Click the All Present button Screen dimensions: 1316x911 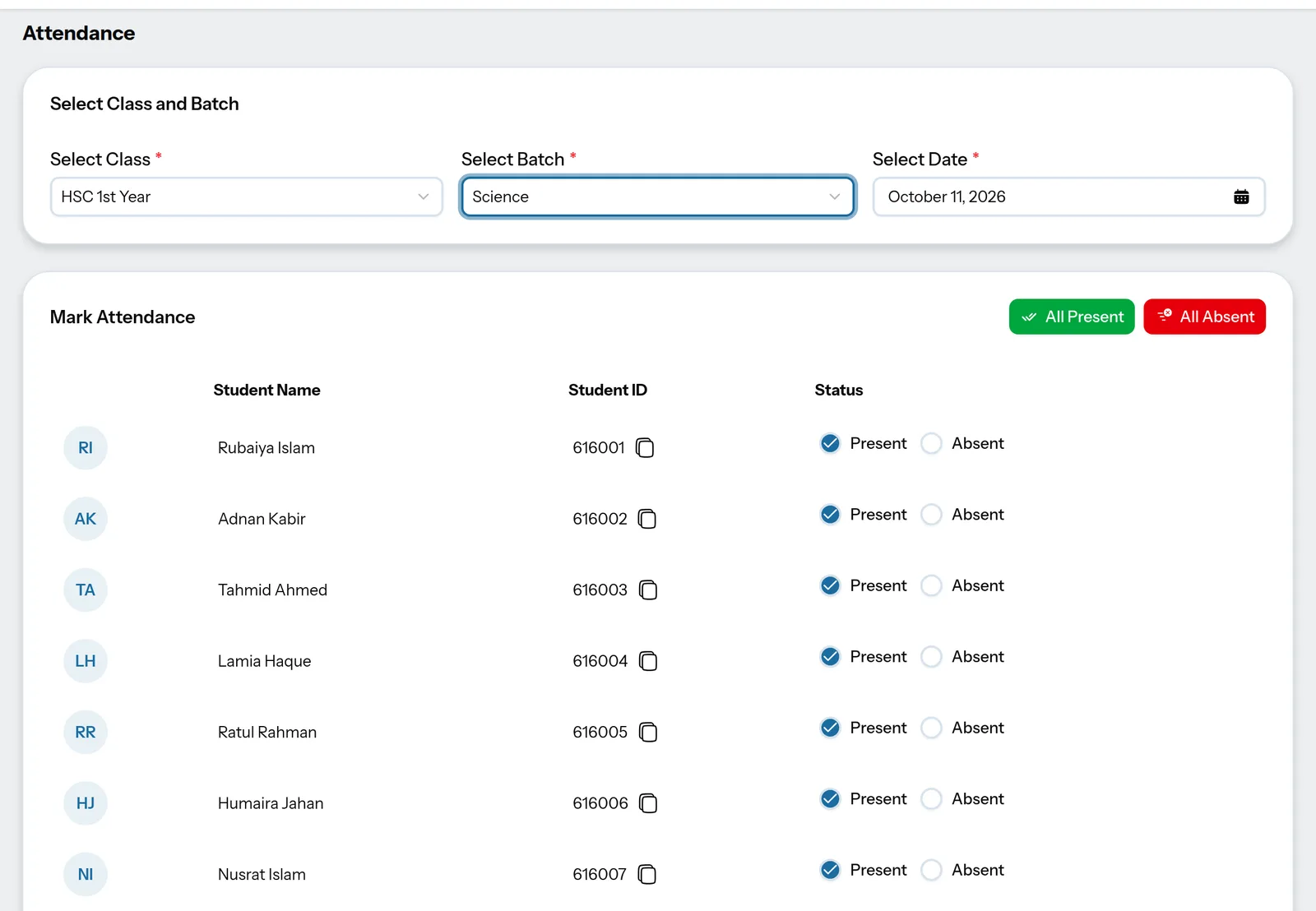click(x=1072, y=317)
